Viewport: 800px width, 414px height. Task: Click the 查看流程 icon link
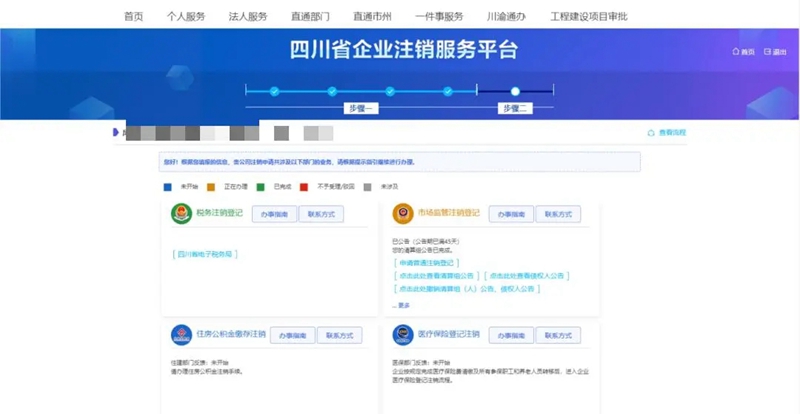[667, 133]
